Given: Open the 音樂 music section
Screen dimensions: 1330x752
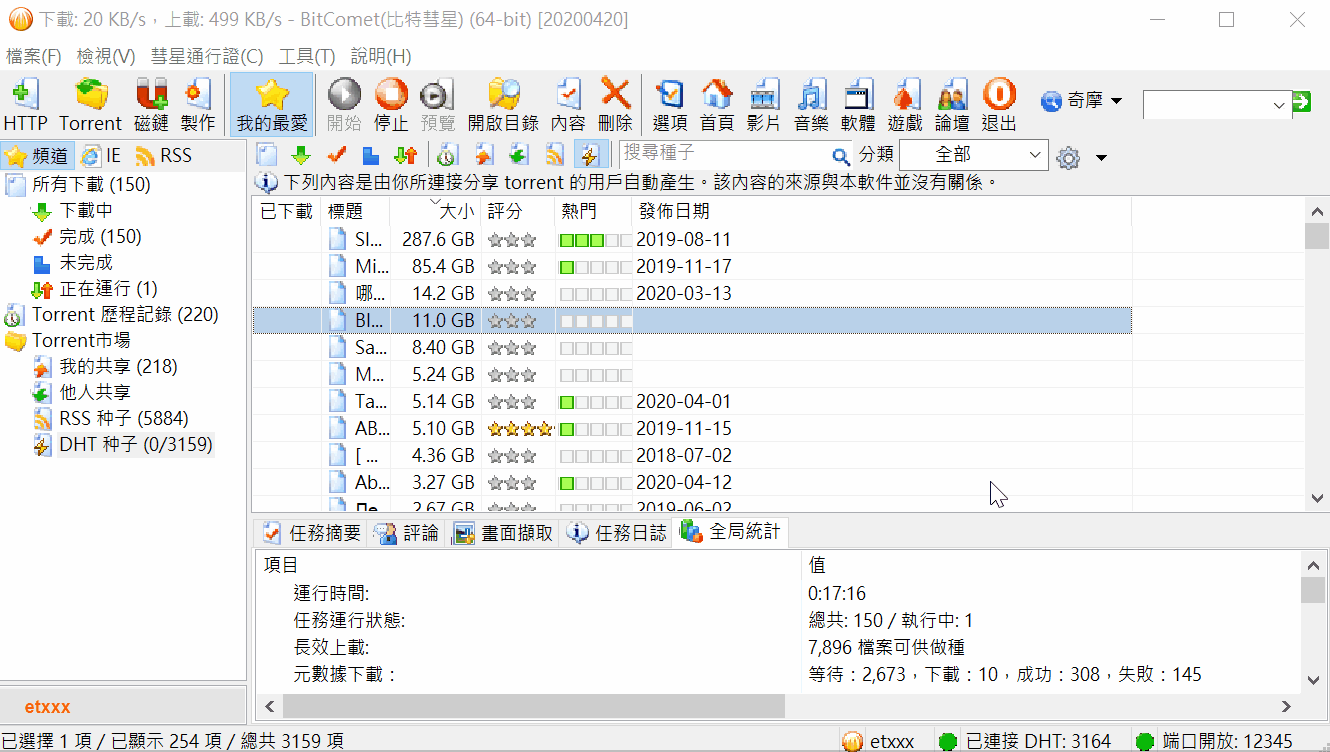Looking at the screenshot, I should click(811, 105).
